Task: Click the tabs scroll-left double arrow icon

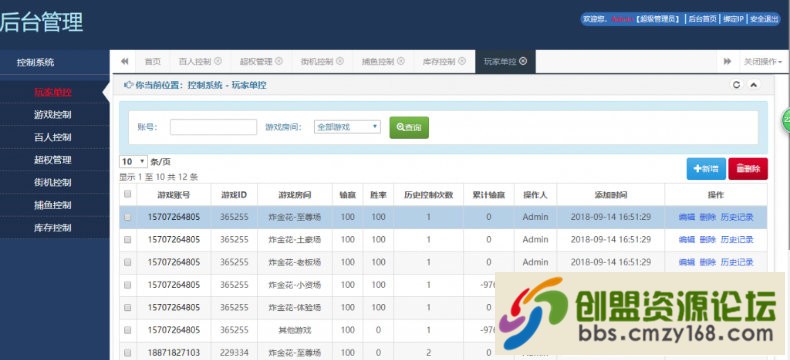Action: [x=124, y=61]
